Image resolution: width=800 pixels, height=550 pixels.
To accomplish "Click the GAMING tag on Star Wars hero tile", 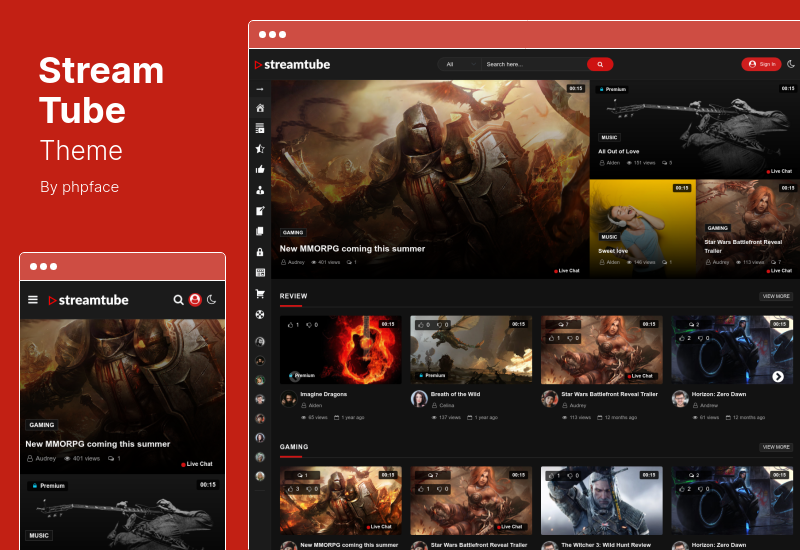I will point(718,228).
